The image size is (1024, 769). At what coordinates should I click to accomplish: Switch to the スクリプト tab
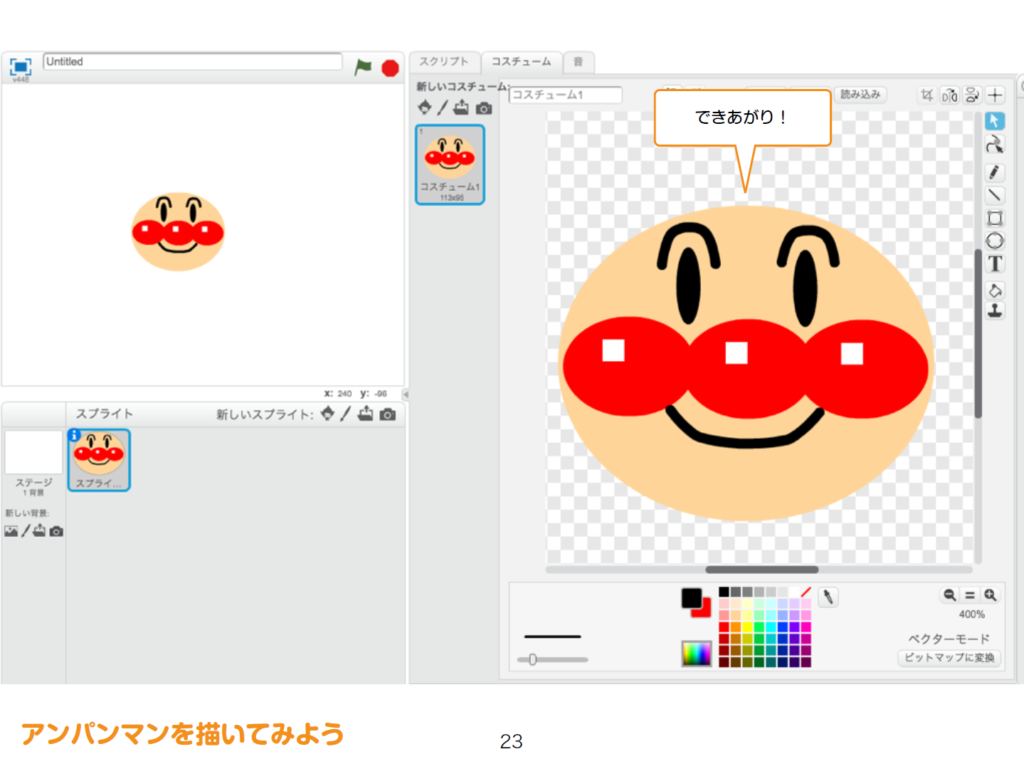[x=444, y=62]
